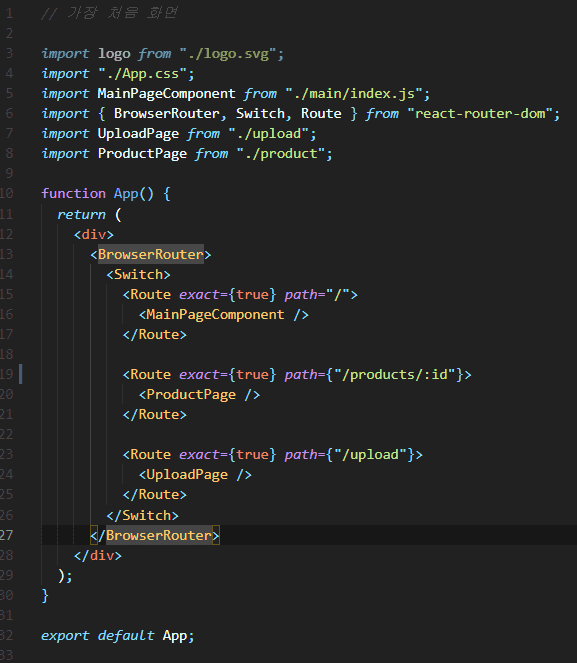
Task: Click the export default App statement
Action: point(118,636)
